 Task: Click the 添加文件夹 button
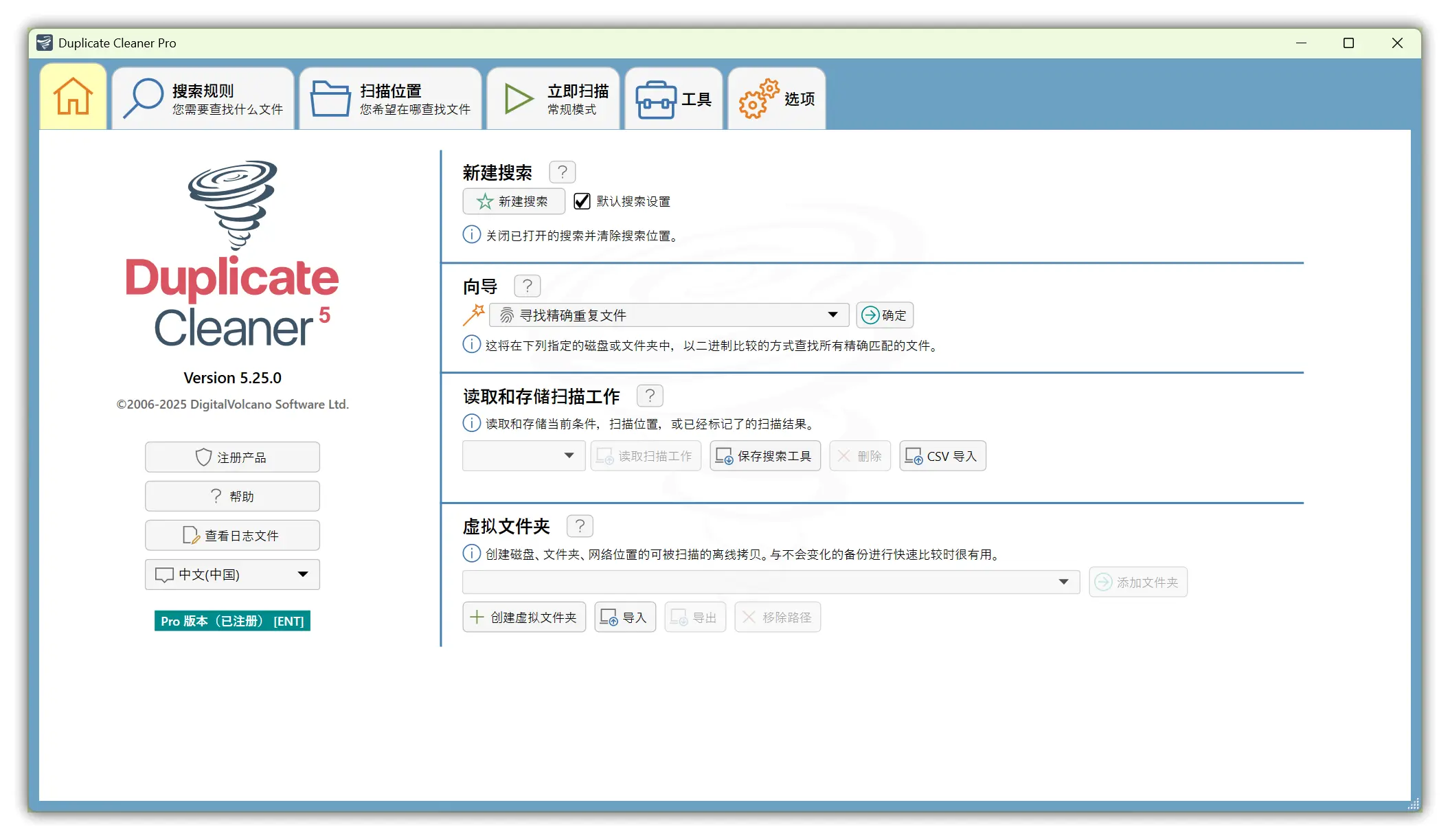click(x=1138, y=582)
